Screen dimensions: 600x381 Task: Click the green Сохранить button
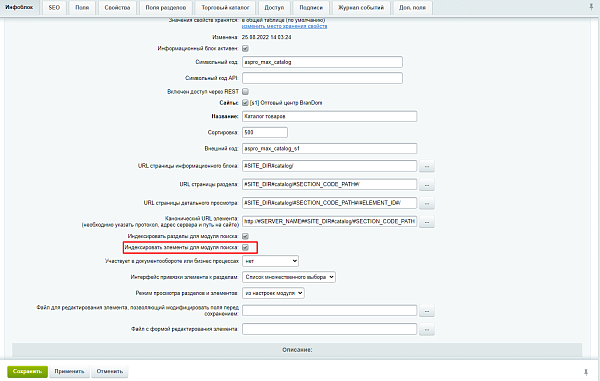pos(27,371)
